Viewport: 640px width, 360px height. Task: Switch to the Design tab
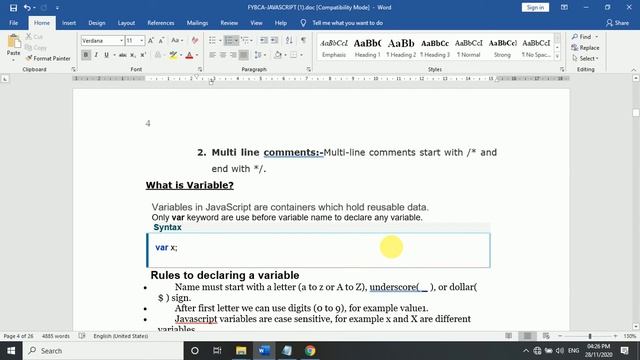[97, 23]
